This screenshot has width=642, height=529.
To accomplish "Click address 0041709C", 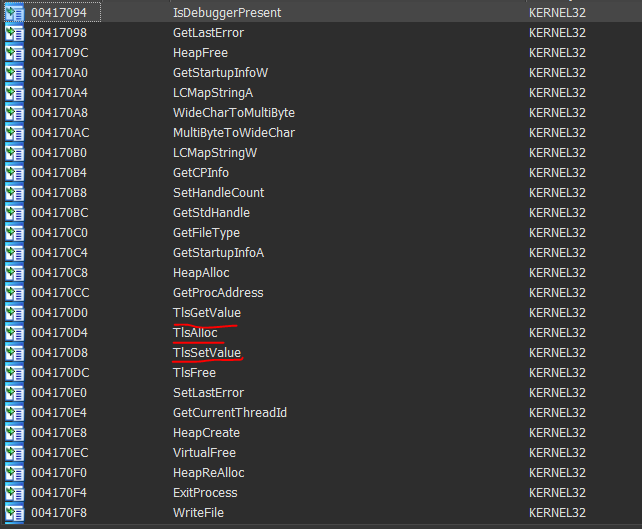I will [59, 53].
